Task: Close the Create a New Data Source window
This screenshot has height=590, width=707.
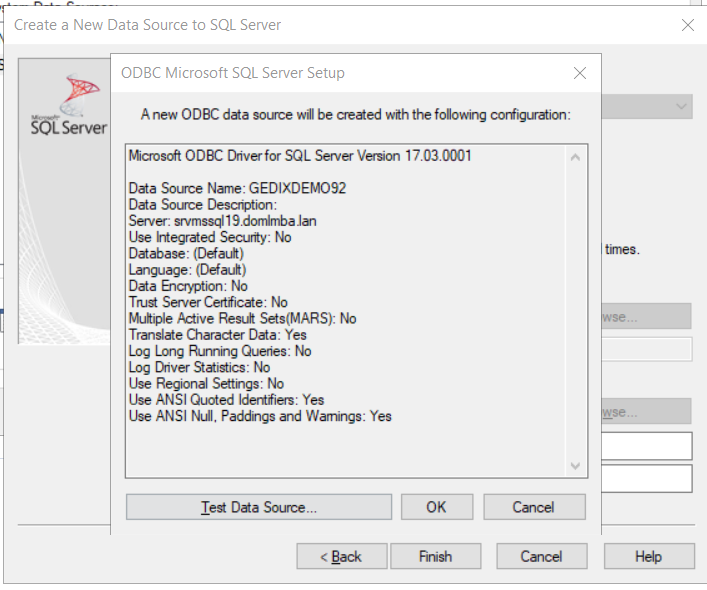Action: click(x=687, y=25)
